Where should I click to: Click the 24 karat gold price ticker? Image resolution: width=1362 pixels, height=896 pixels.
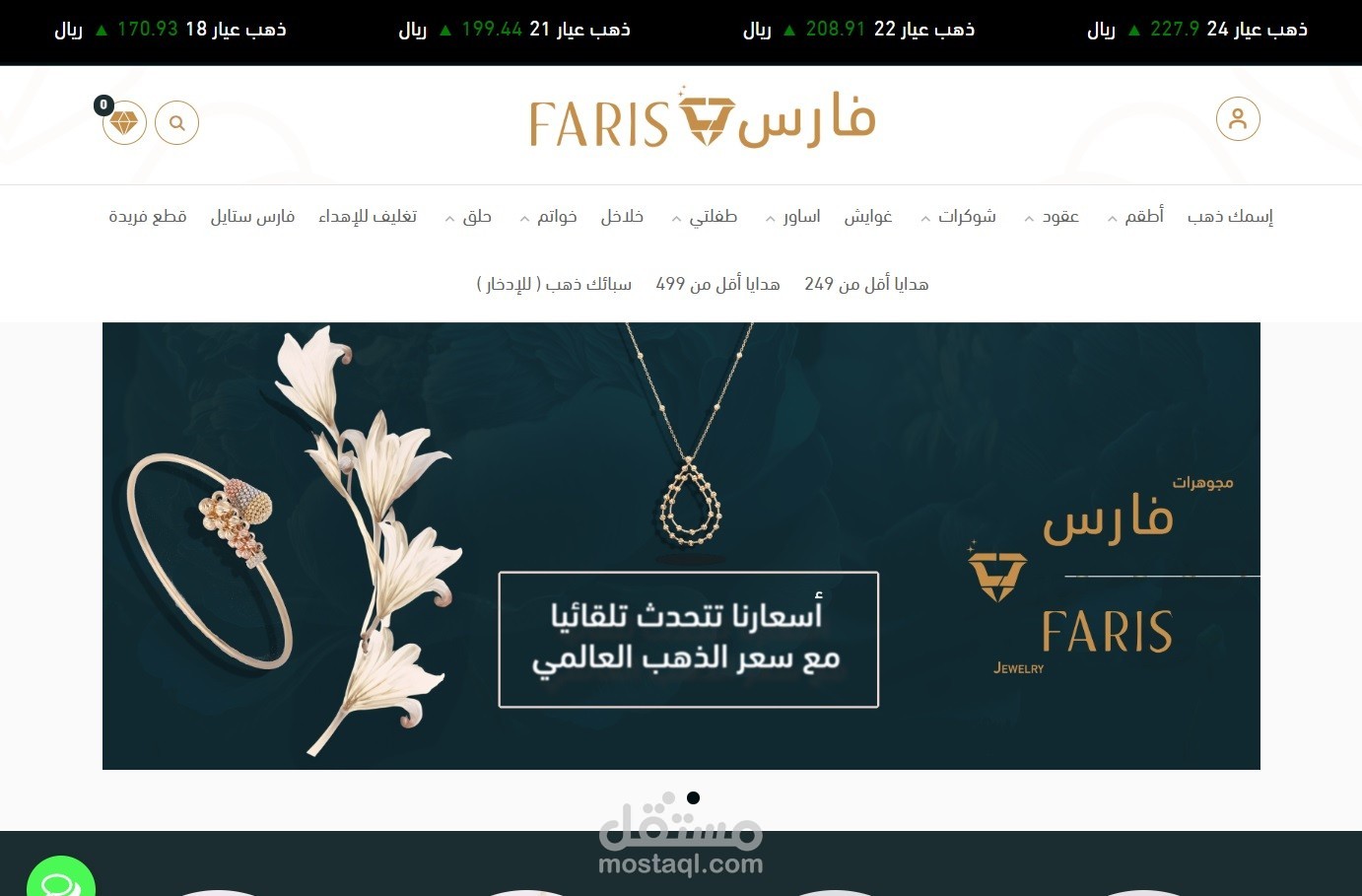click(1197, 30)
